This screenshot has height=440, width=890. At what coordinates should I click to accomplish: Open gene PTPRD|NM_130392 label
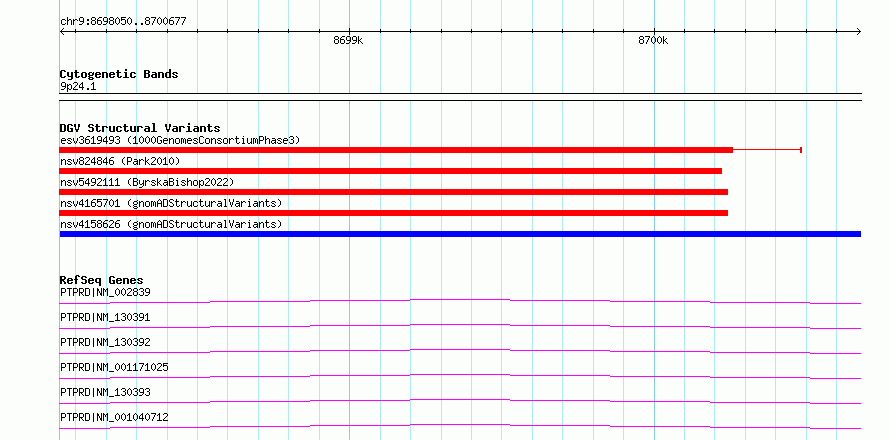click(105, 342)
